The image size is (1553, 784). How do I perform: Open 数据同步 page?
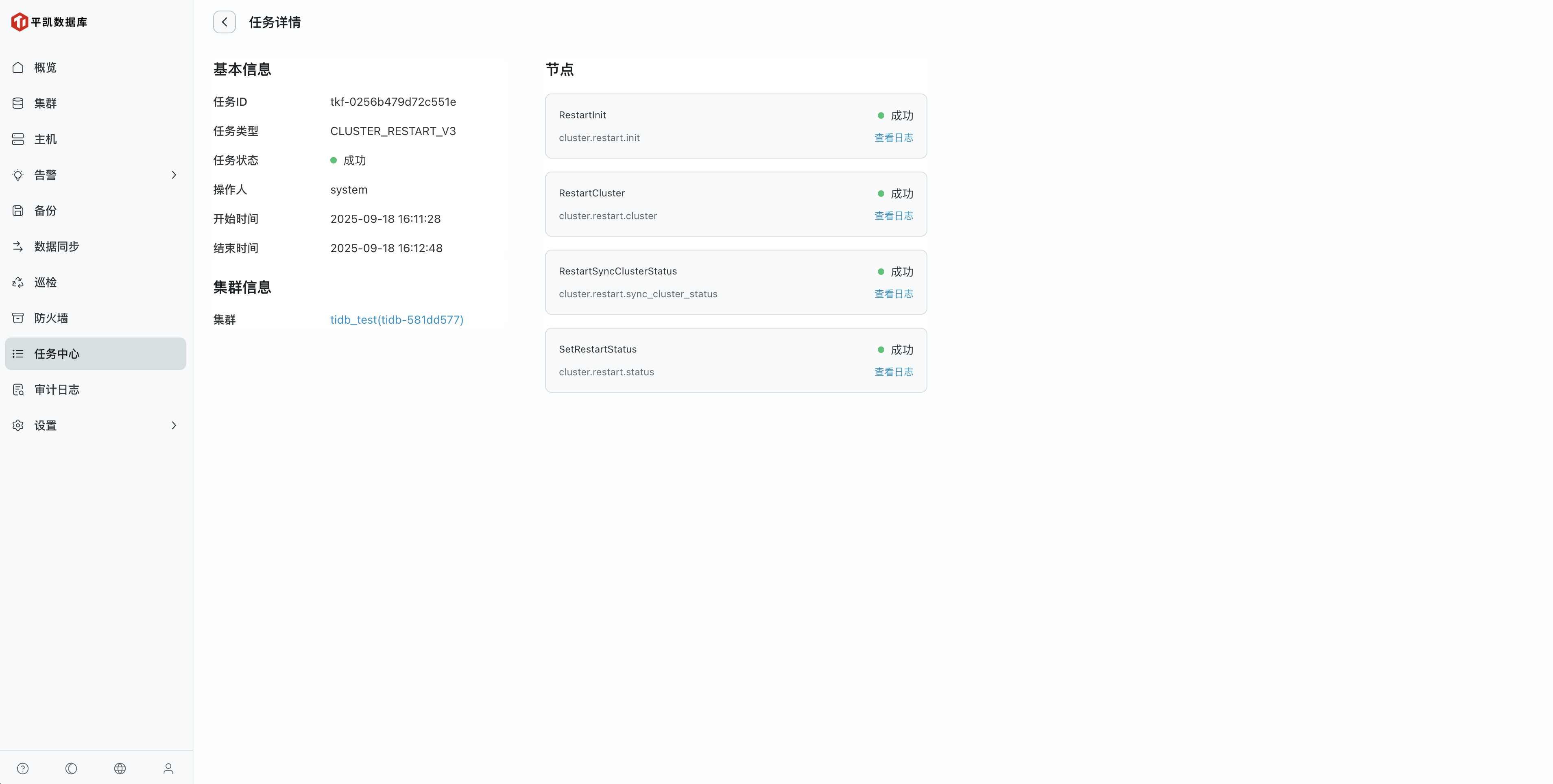57,246
